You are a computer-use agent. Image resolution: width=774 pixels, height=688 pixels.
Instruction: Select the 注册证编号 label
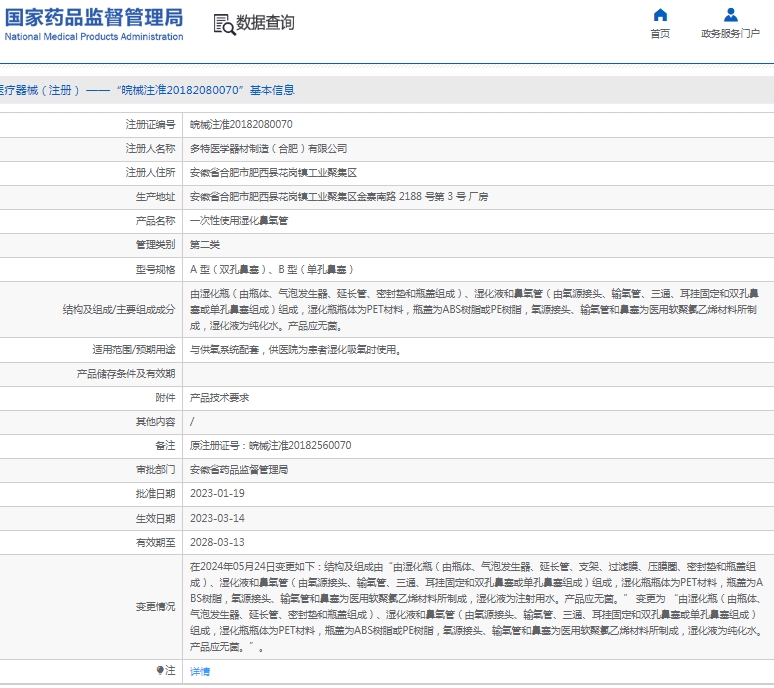(151, 124)
